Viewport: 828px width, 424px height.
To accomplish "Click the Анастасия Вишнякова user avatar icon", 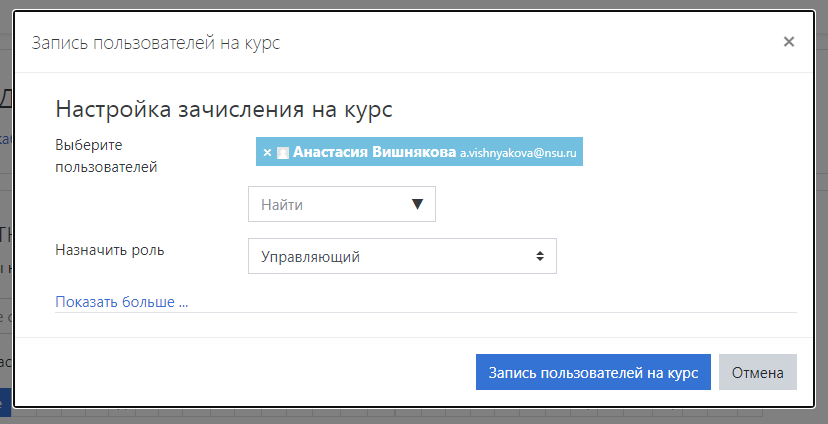I will point(283,153).
